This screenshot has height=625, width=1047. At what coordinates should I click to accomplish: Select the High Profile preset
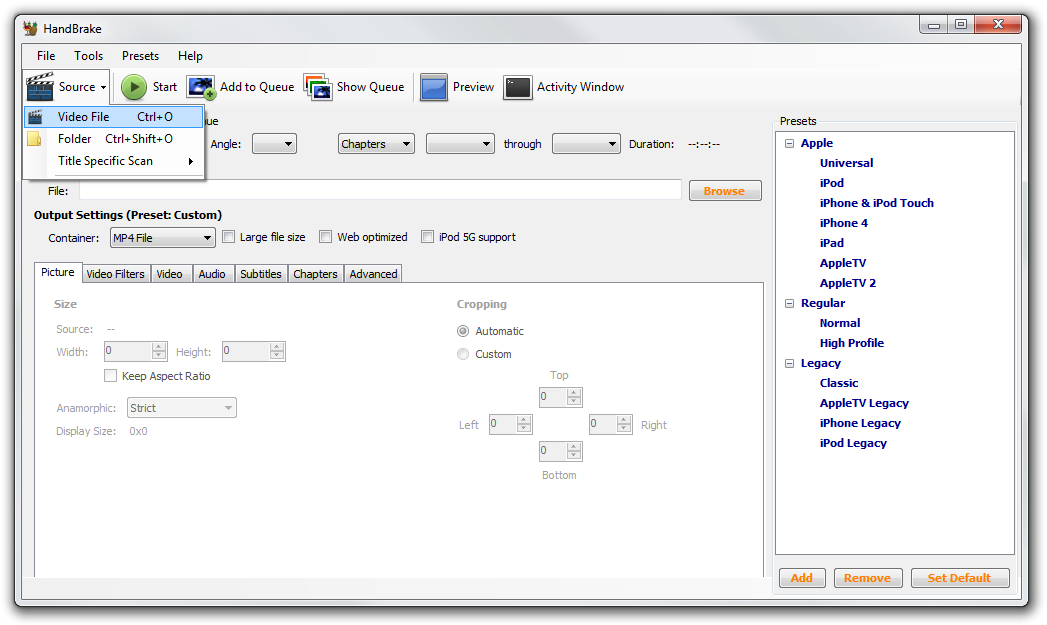(x=851, y=343)
